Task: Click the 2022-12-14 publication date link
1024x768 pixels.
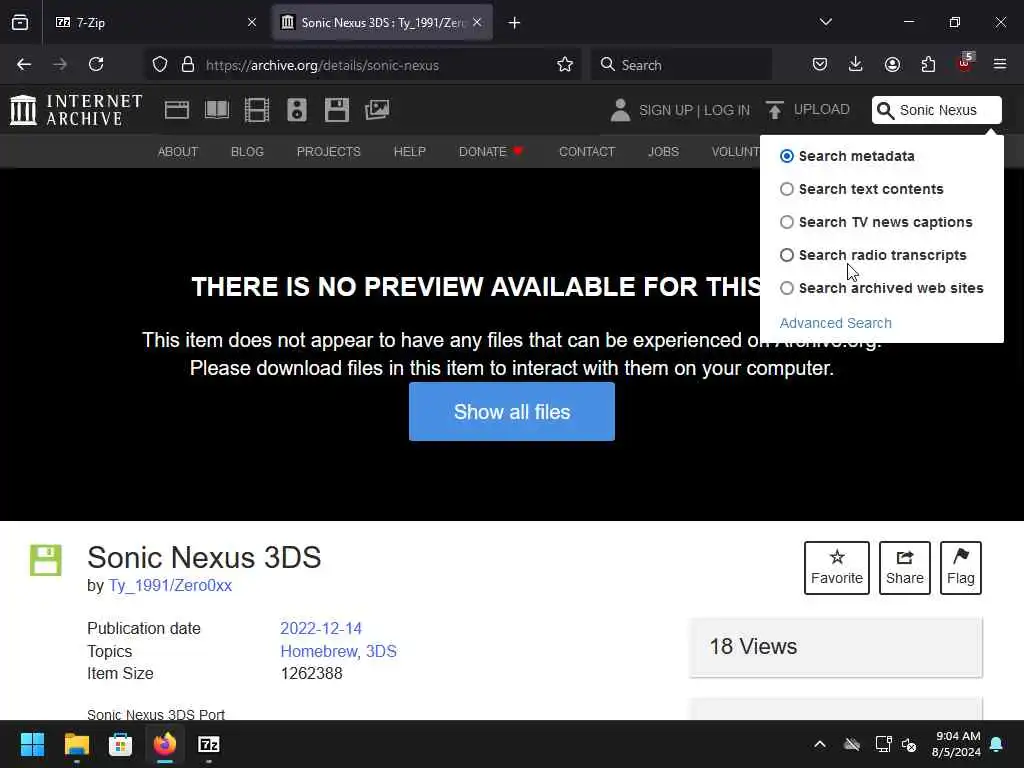Action: [x=321, y=628]
